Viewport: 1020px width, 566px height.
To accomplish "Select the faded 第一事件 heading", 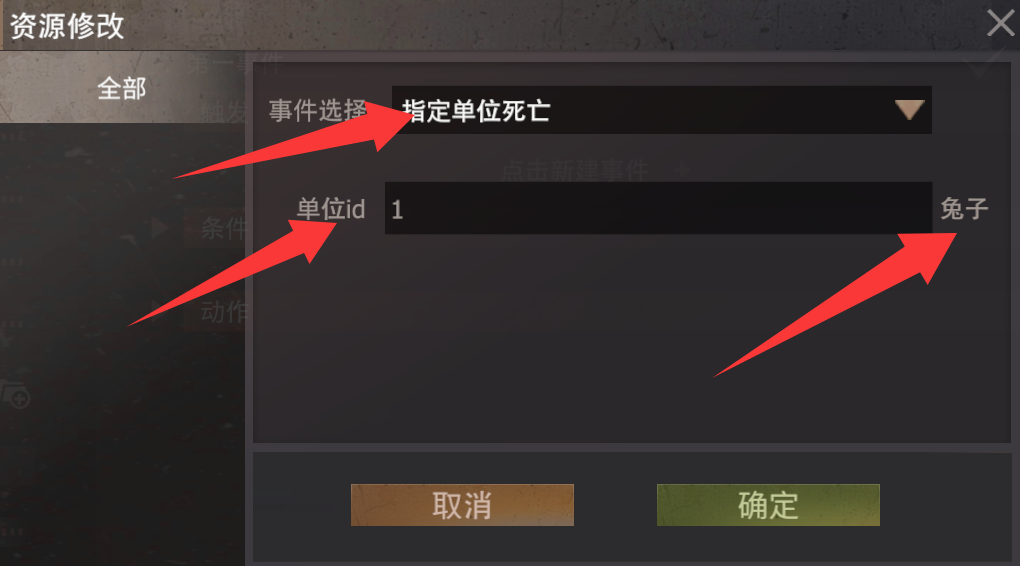I will [x=235, y=64].
